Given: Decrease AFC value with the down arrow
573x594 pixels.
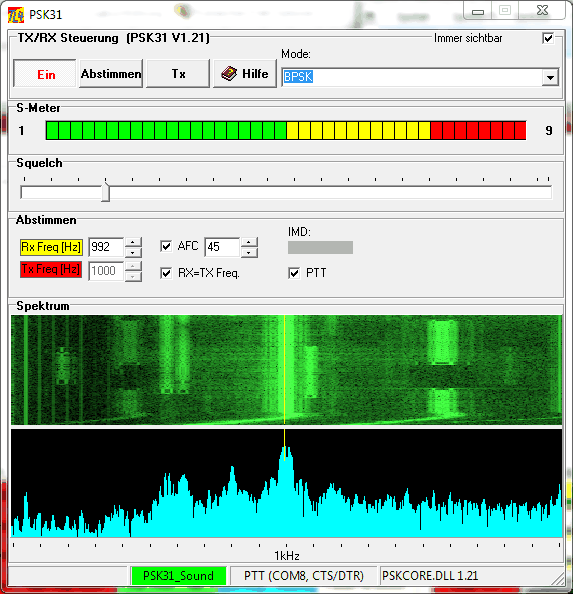Looking at the screenshot, I should [249, 253].
